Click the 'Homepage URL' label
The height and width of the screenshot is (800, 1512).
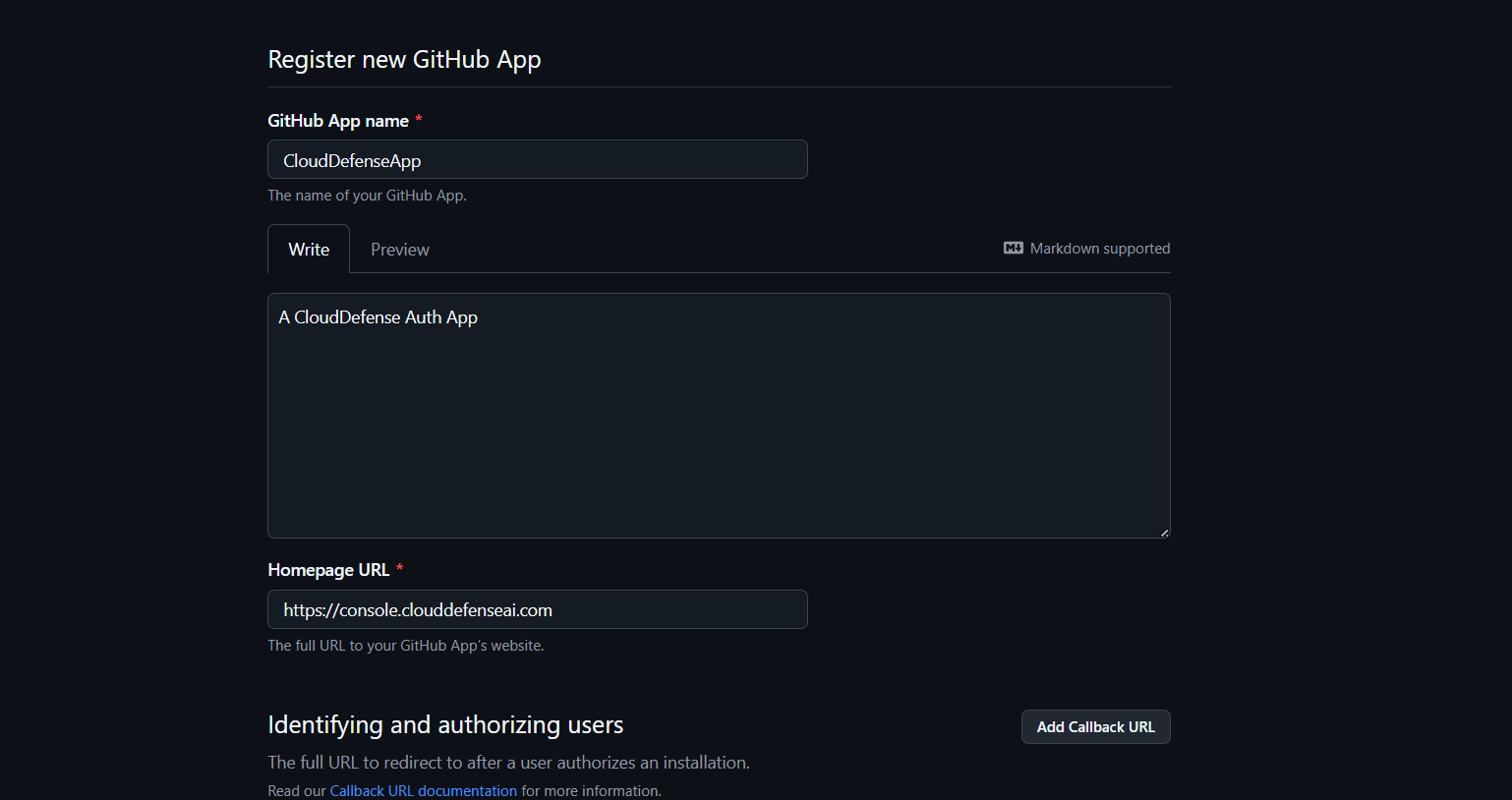[328, 570]
